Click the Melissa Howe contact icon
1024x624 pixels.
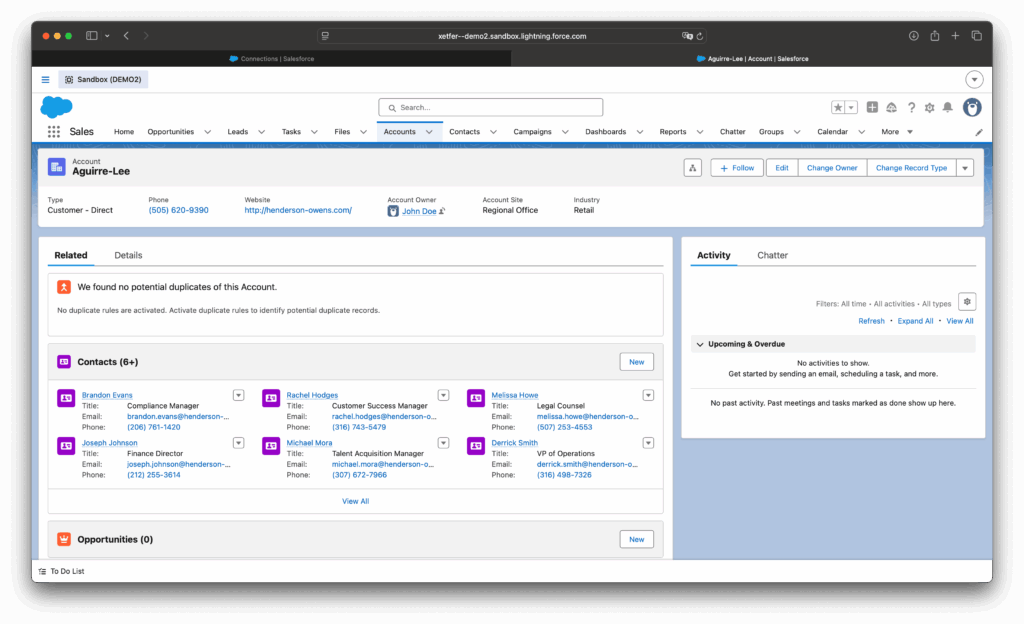point(476,398)
